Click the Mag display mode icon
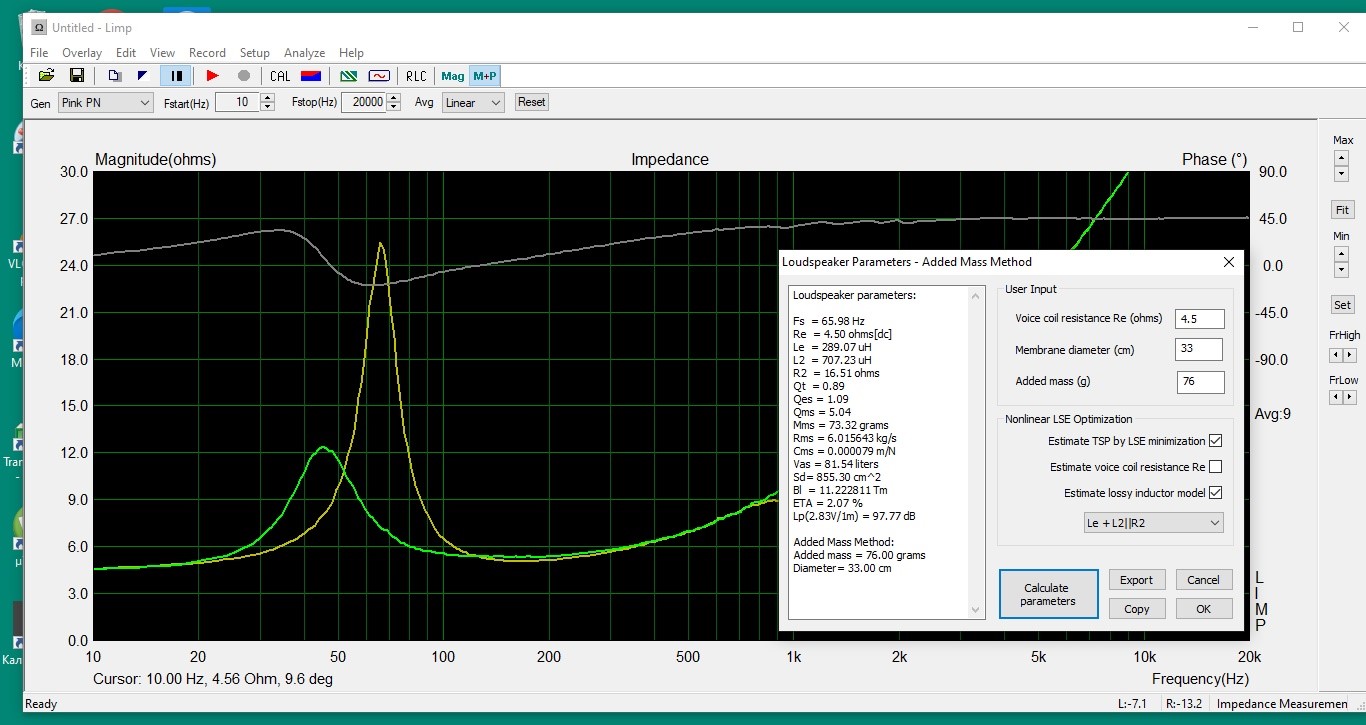Viewport: 1366px width, 725px height. click(453, 76)
